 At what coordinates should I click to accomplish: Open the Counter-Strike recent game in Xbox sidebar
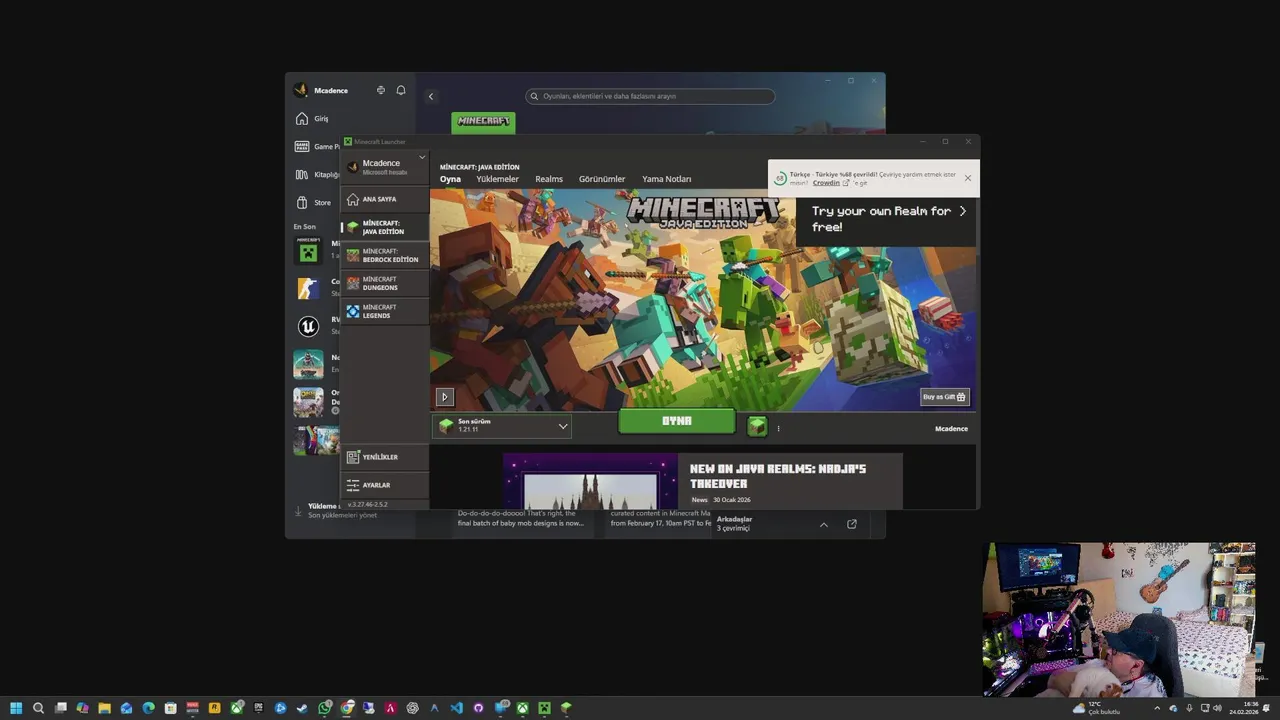[x=308, y=288]
